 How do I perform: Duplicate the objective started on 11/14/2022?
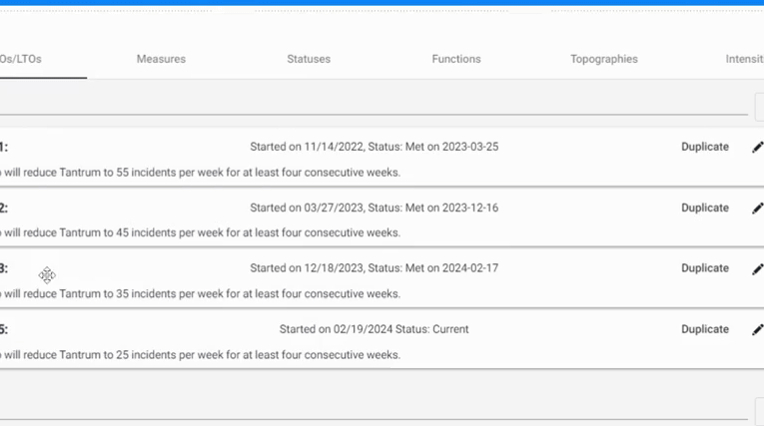tap(705, 147)
